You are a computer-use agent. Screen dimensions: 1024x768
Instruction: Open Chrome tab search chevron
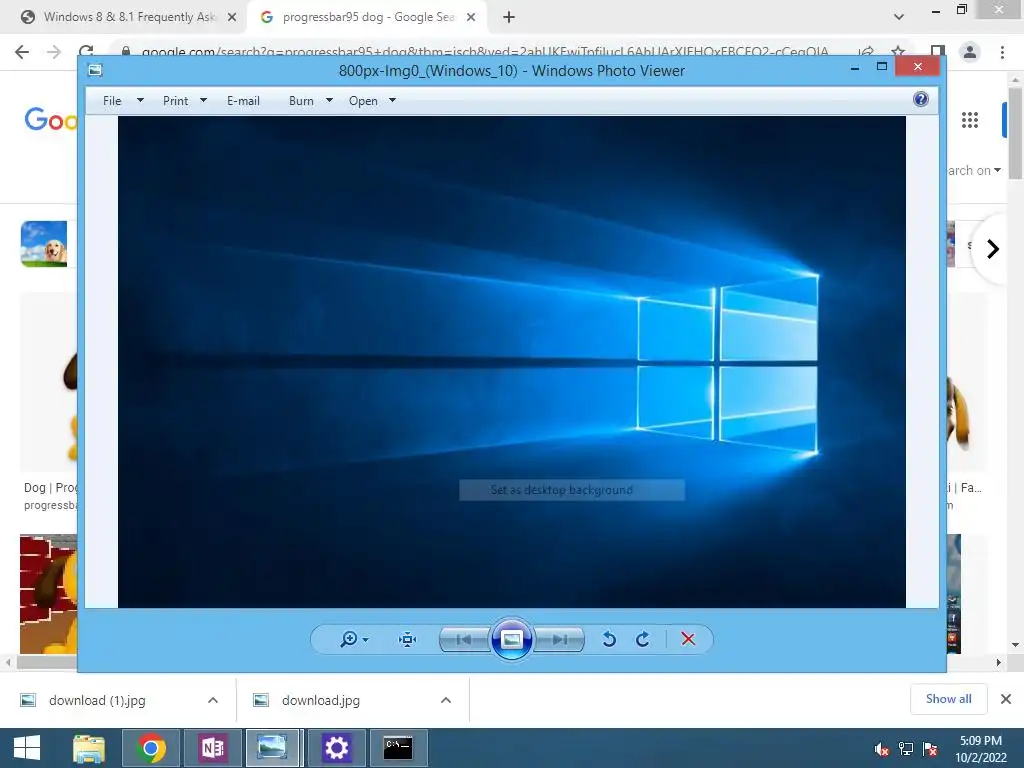pos(899,17)
